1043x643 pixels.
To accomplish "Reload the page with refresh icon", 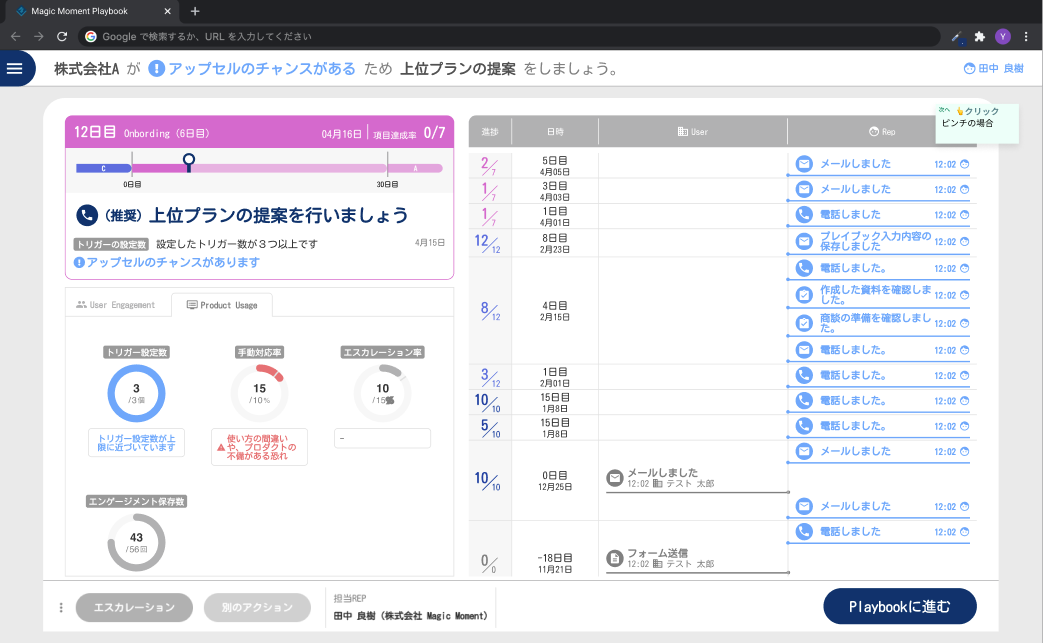I will tap(62, 37).
